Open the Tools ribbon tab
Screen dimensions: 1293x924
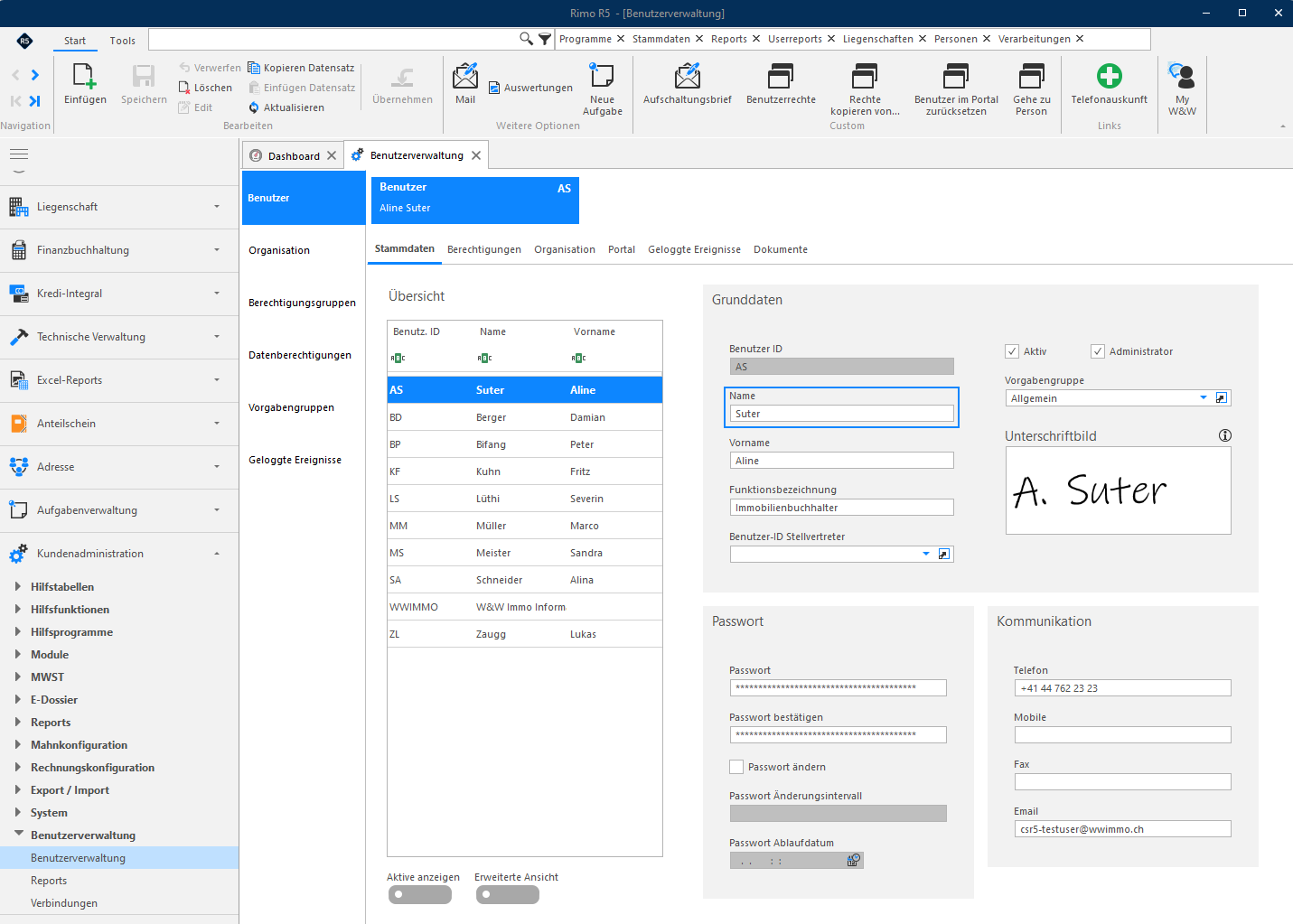[x=123, y=41]
